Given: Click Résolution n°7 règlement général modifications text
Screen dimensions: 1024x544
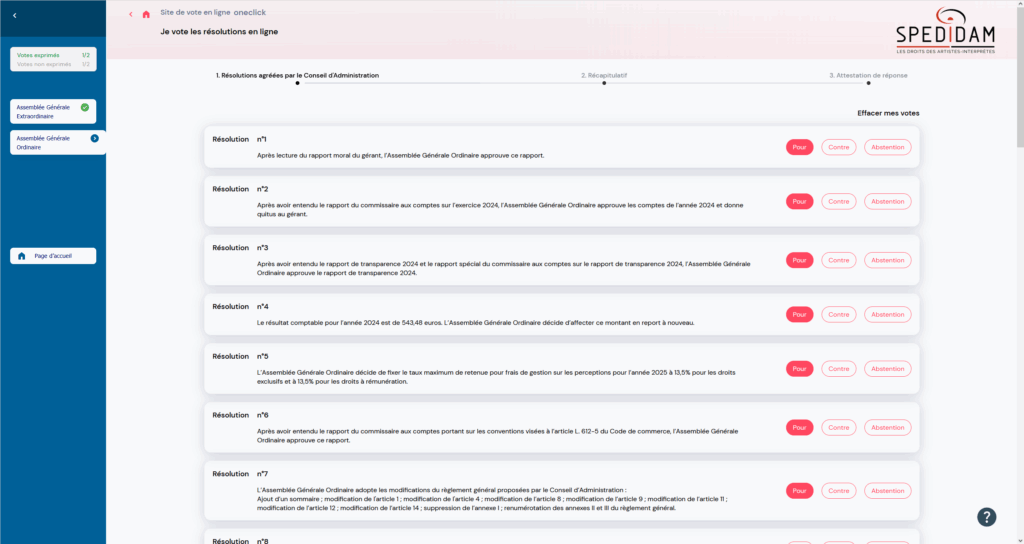Looking at the screenshot, I should (492, 499).
